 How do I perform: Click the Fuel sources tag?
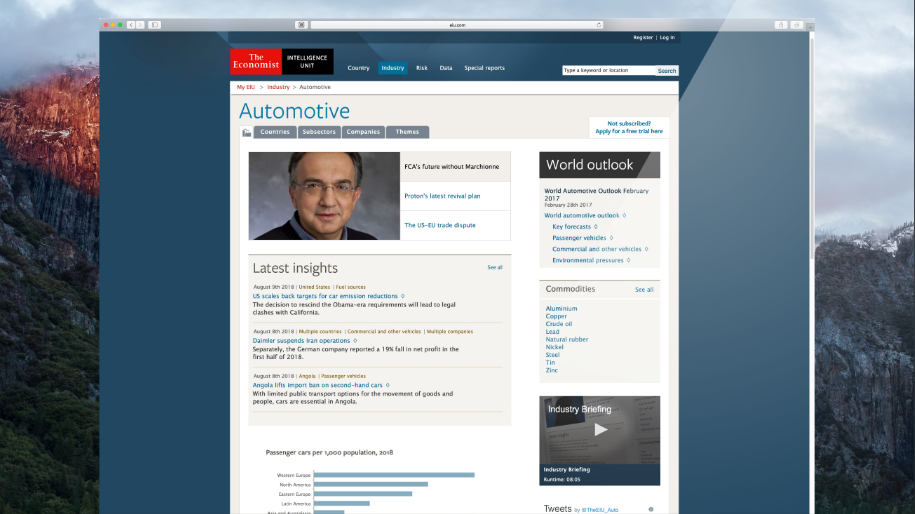(351, 287)
